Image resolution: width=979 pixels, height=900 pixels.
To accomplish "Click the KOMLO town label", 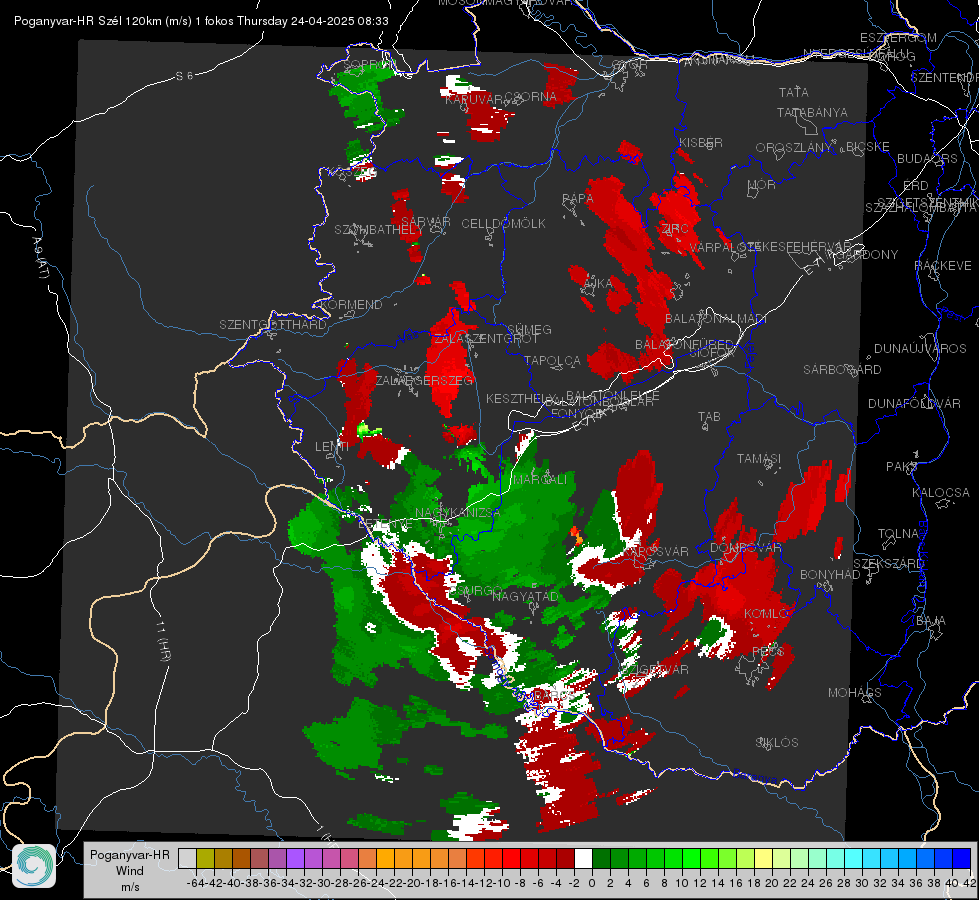I will (x=766, y=613).
